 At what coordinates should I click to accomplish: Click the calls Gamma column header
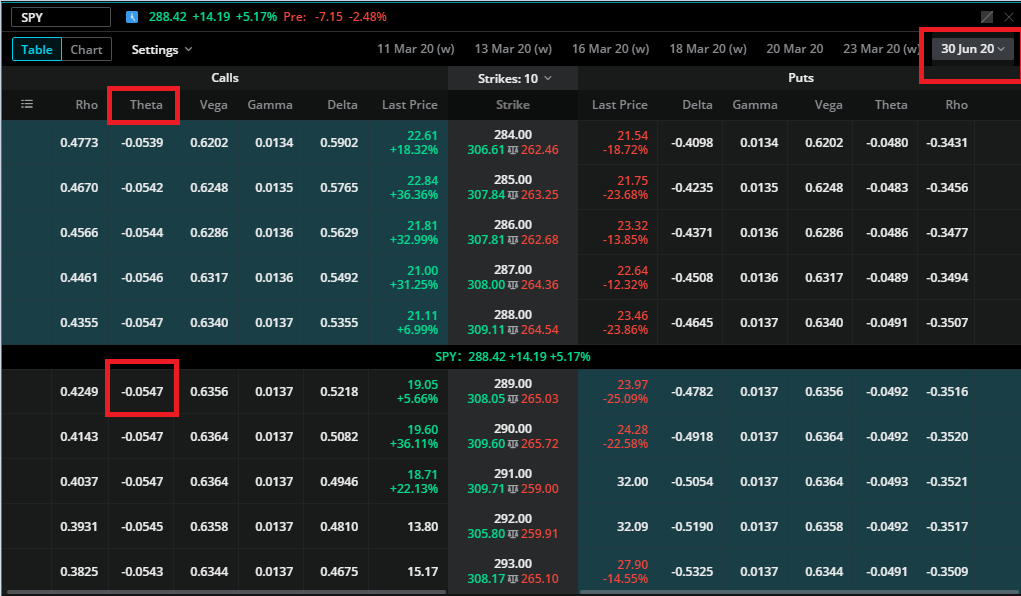[270, 105]
